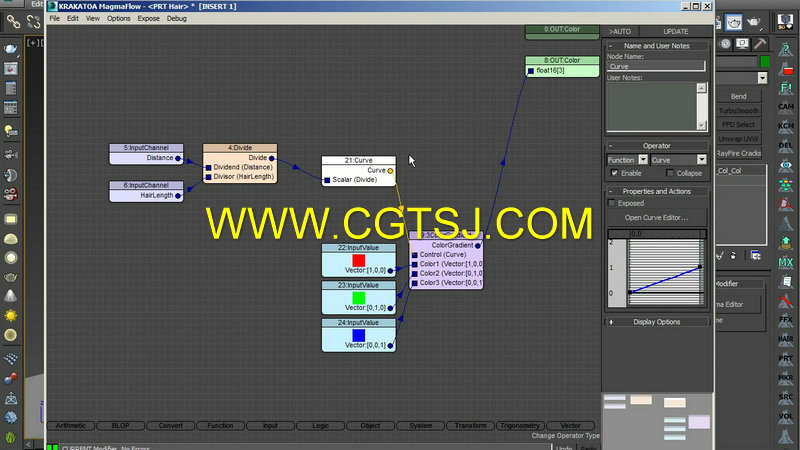Screen dimensions: 800x450
Task: Click the eye icon on right toolbar
Action: (x=786, y=165)
